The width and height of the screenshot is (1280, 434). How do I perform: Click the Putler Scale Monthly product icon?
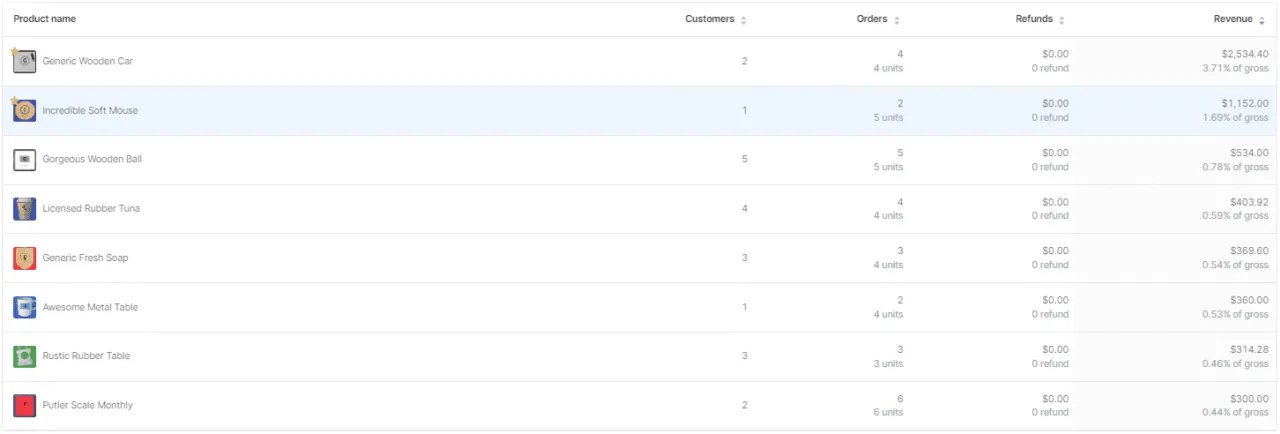coord(25,405)
